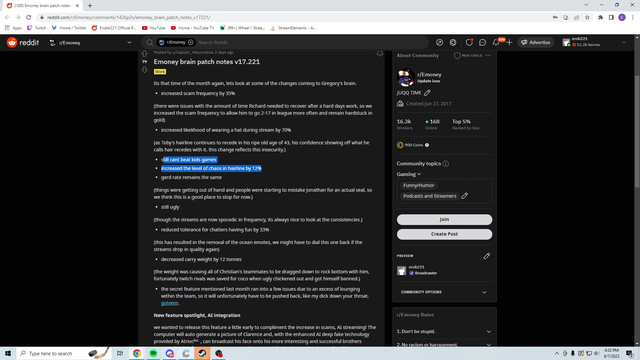Share this page from address bar
Viewport: 640px width, 360px height.
coord(576,17)
